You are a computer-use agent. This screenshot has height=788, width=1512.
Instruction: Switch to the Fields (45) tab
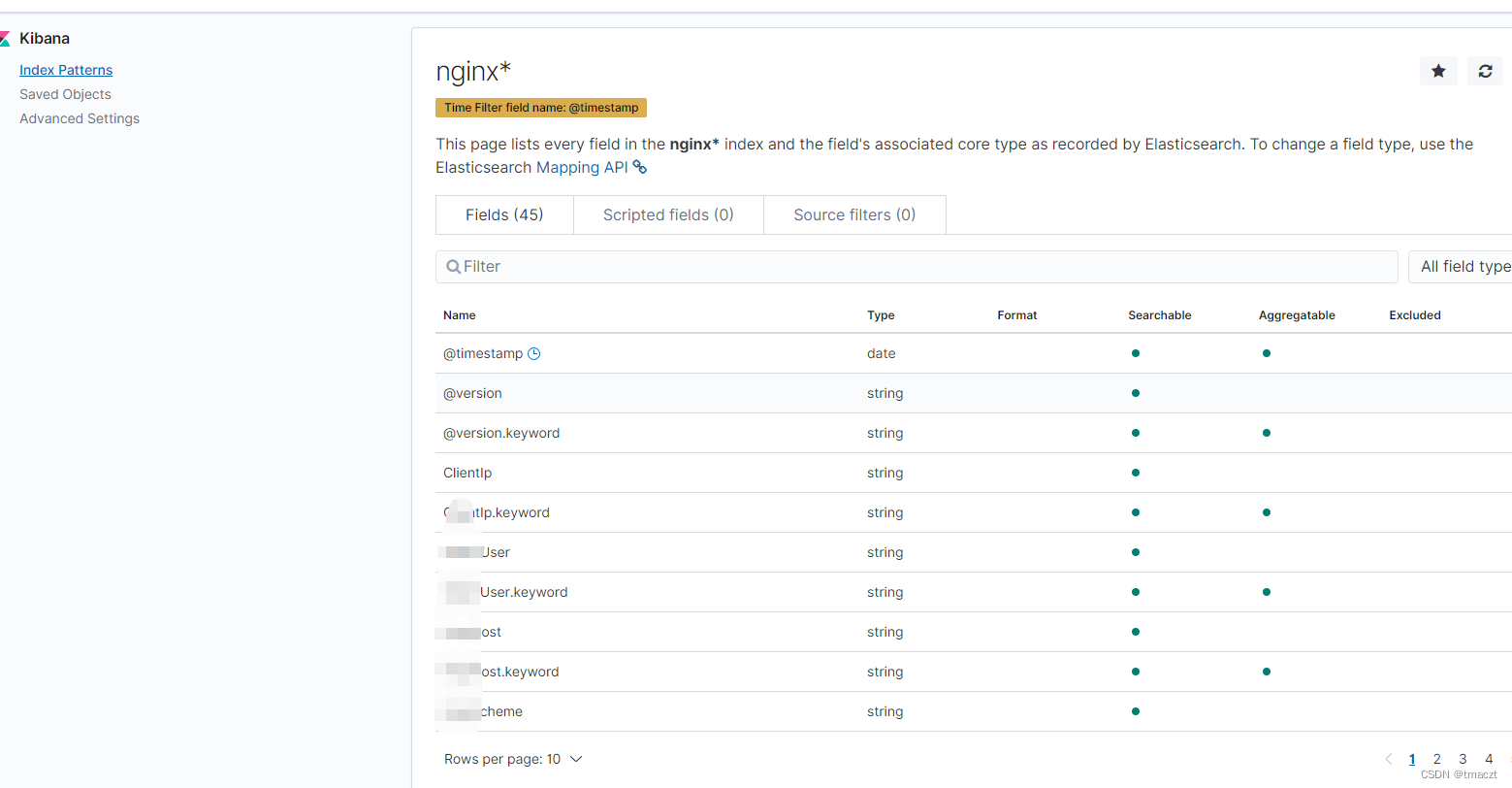pyautogui.click(x=504, y=214)
